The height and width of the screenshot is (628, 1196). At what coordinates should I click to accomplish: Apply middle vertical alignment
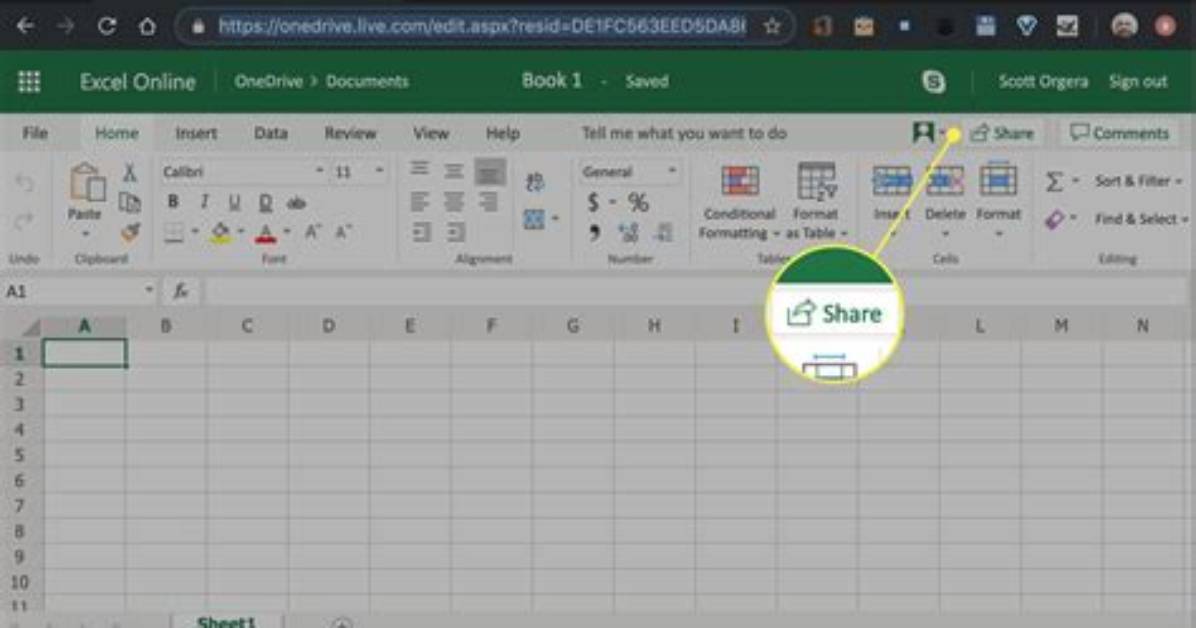[454, 171]
